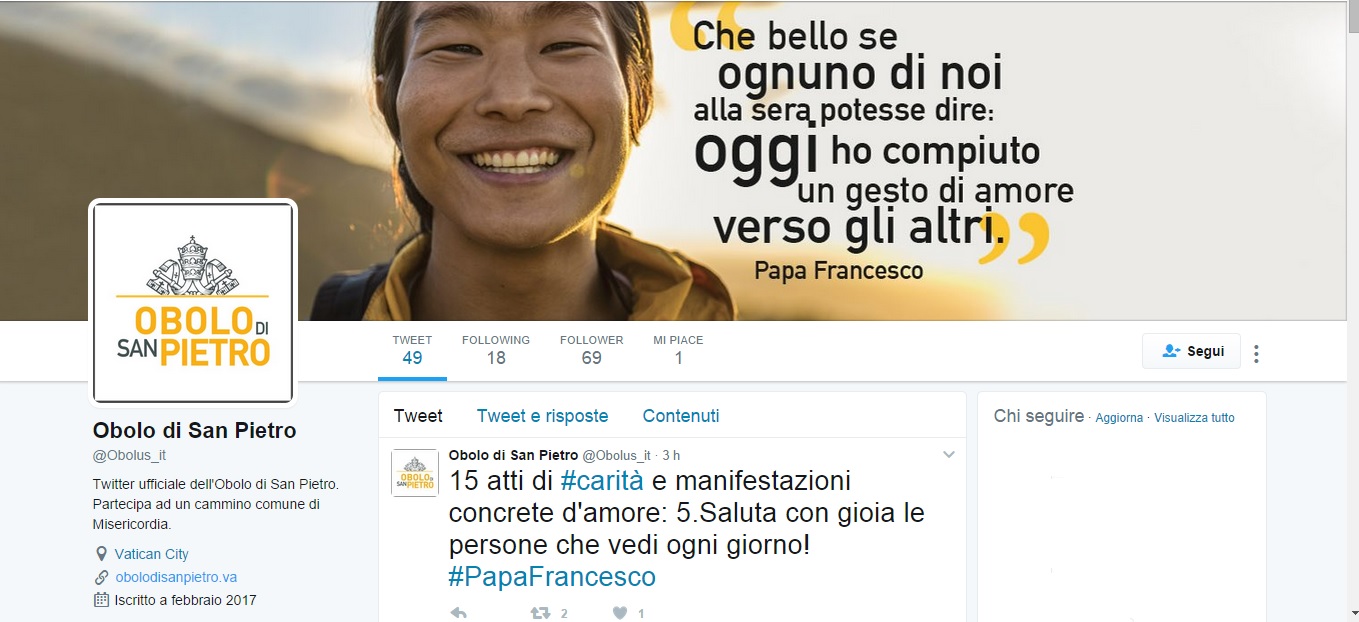Switch to Tweet e risposte tab
The image size is (1359, 622).
(x=542, y=416)
